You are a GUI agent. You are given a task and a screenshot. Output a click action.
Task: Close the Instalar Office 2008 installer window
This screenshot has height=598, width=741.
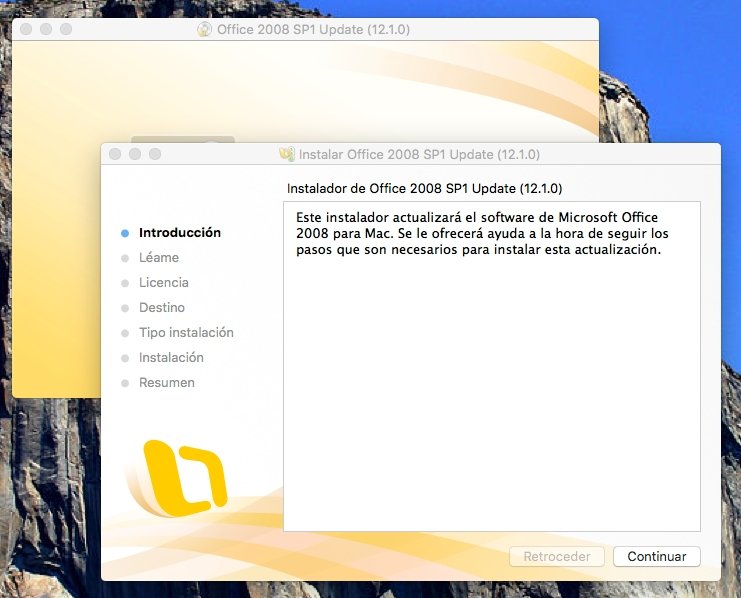click(x=115, y=154)
